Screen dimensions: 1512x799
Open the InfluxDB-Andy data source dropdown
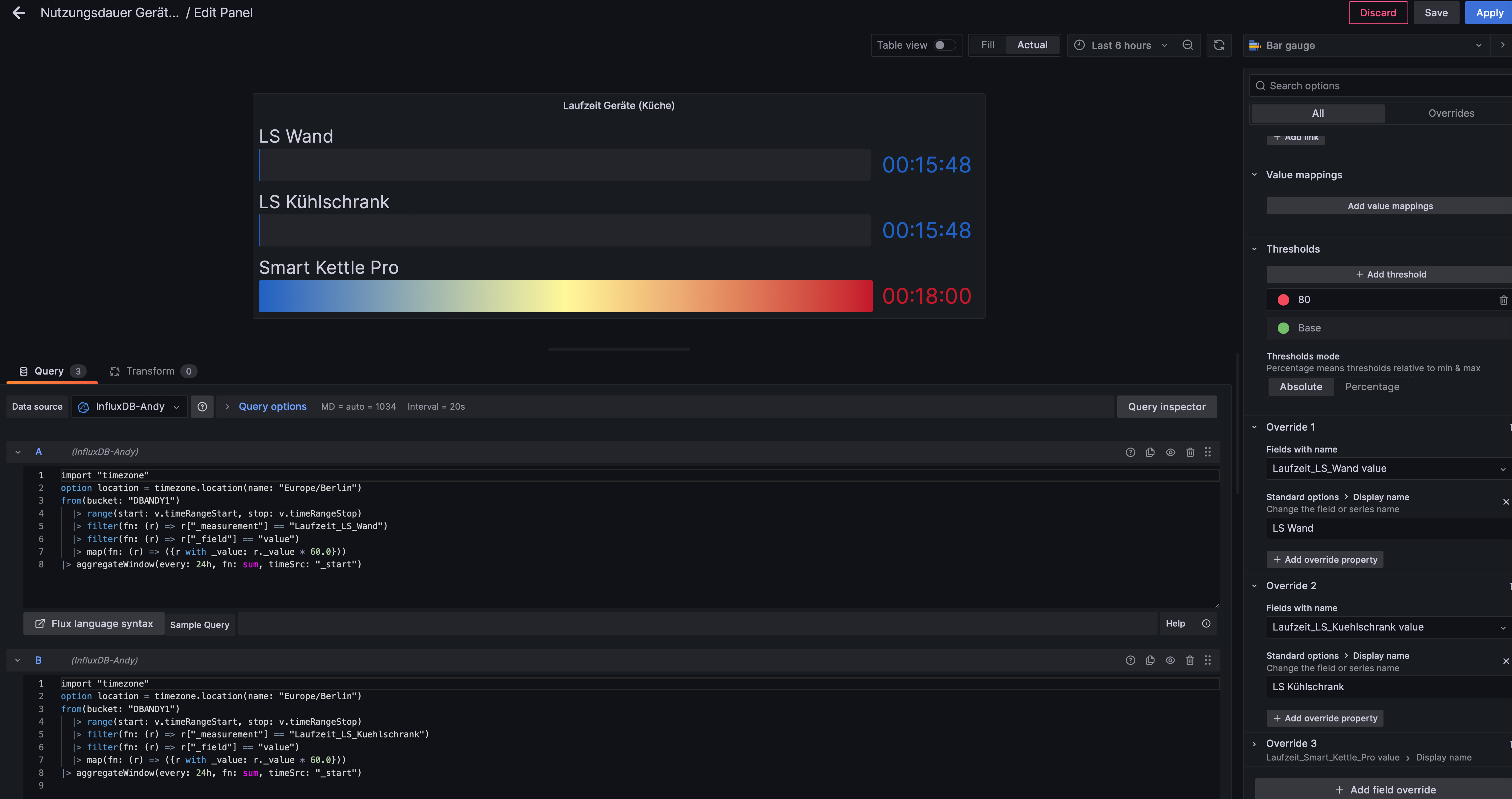pyautogui.click(x=130, y=407)
